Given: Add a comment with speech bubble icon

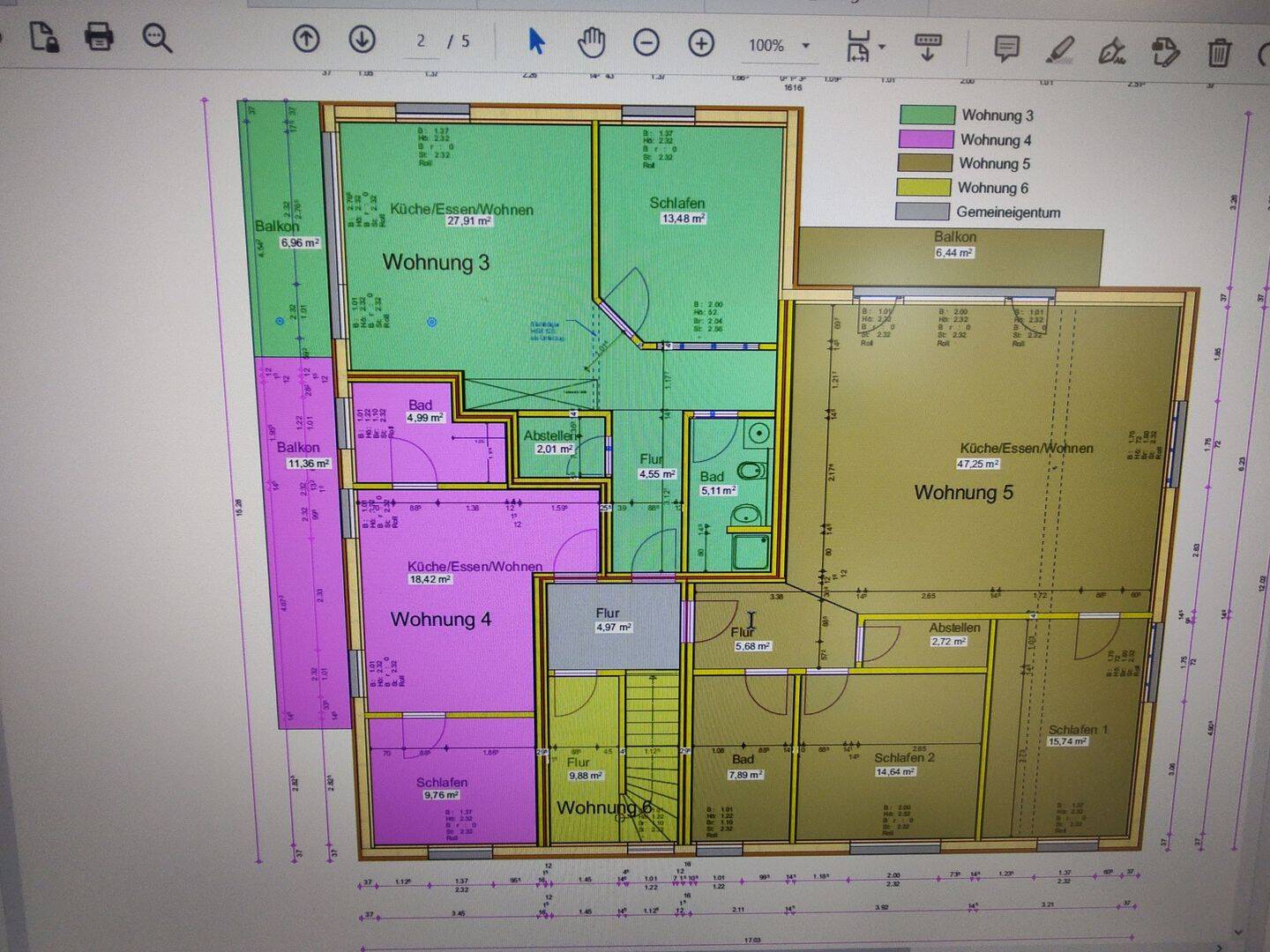Looking at the screenshot, I should coord(1007,48).
